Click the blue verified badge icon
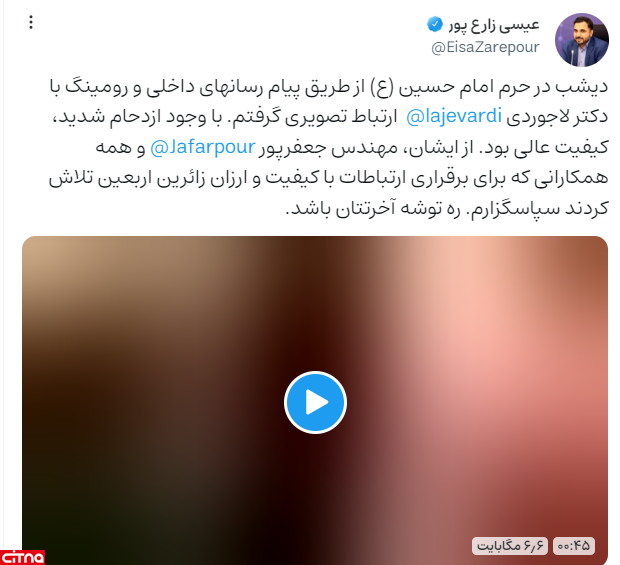Viewport: 620px width, 565px height. coord(435,25)
